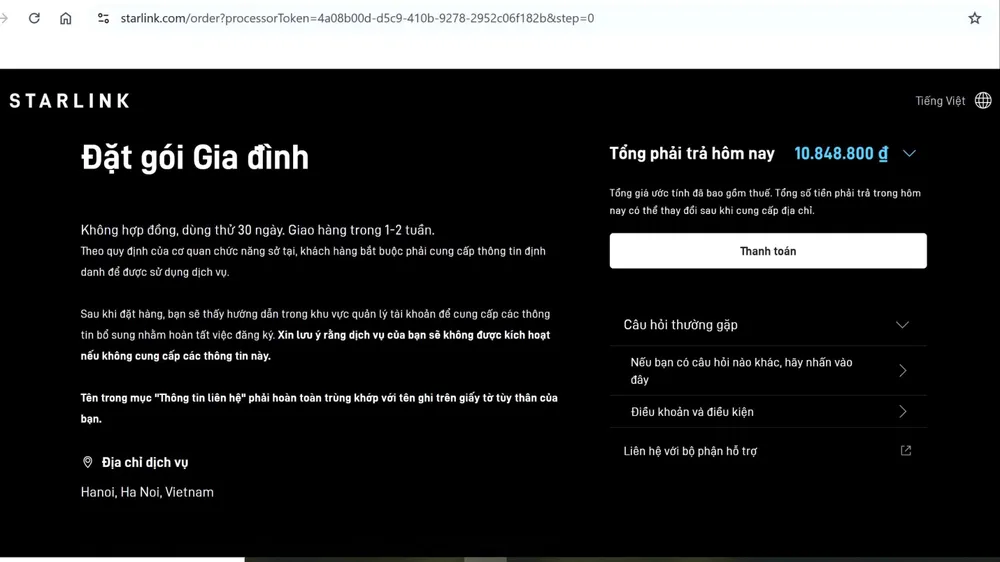Open Liên hệ với bộ phận hỗ trợ link

(x=768, y=451)
